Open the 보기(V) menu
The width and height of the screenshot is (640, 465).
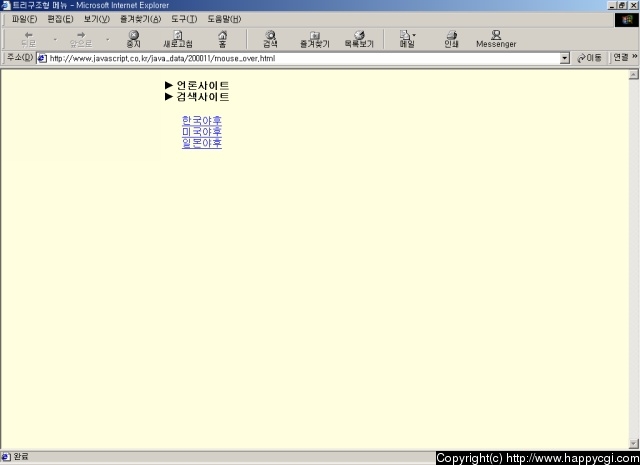[x=97, y=19]
